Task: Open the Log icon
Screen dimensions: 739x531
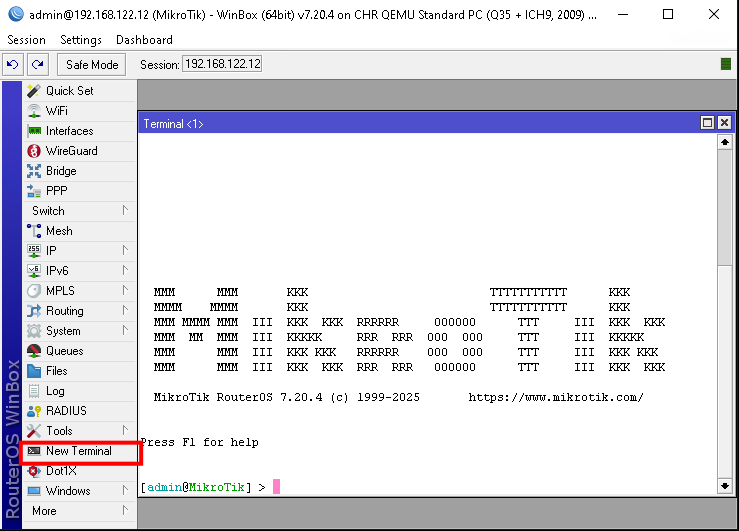Action: [34, 391]
